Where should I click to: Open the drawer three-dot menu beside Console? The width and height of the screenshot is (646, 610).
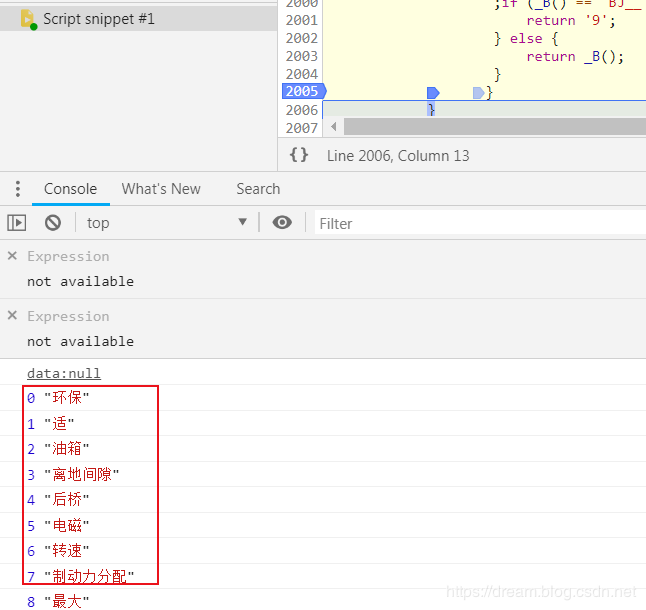tap(17, 189)
